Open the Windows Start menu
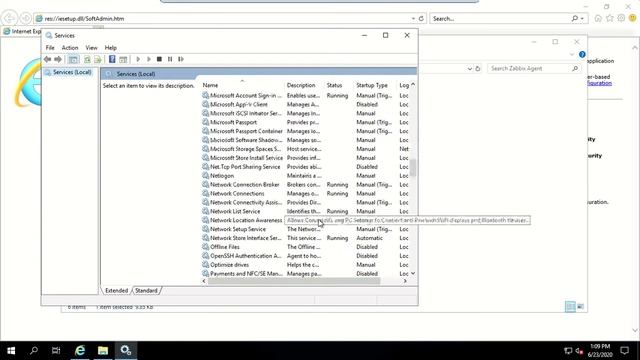 click(x=11, y=351)
